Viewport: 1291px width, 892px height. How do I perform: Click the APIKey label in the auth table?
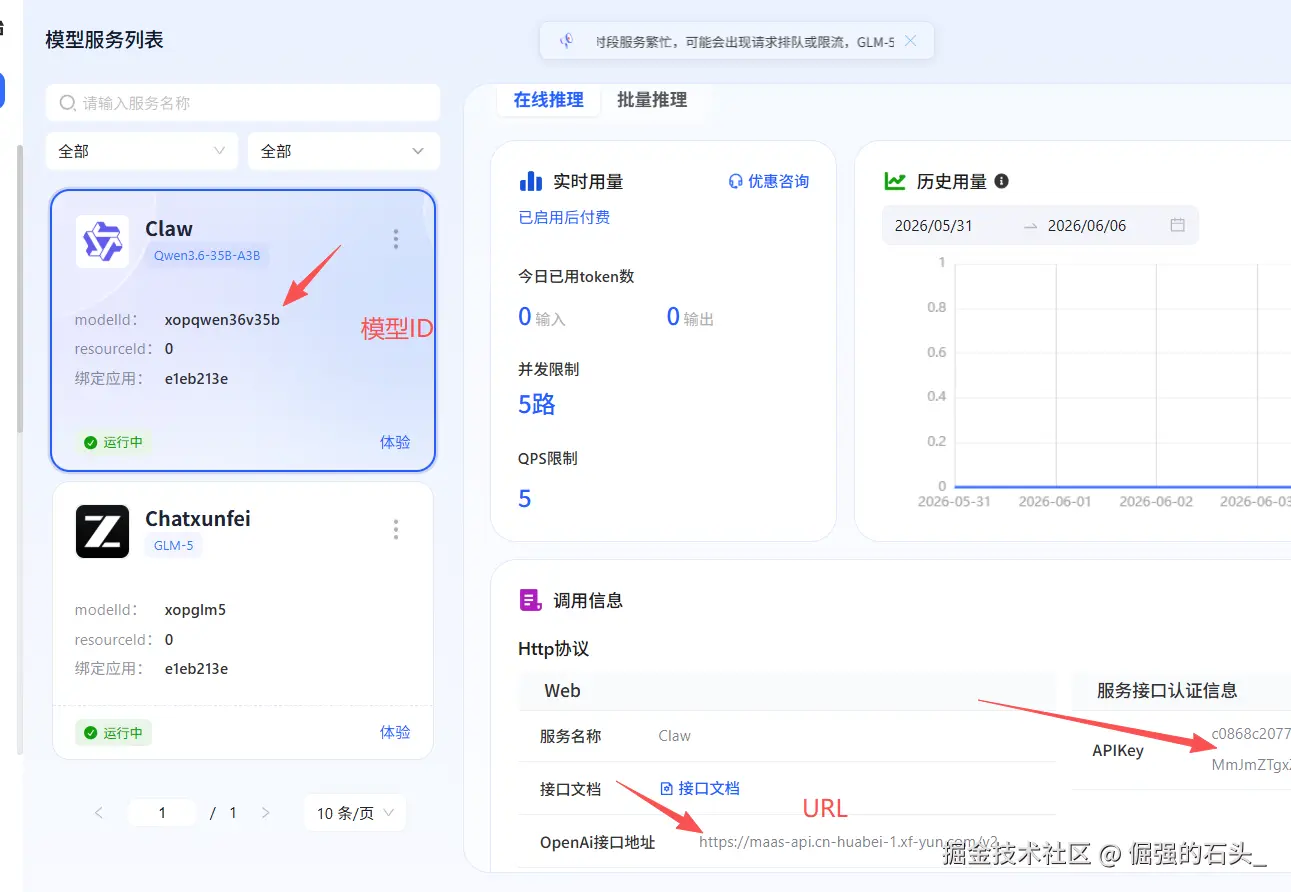(1118, 751)
